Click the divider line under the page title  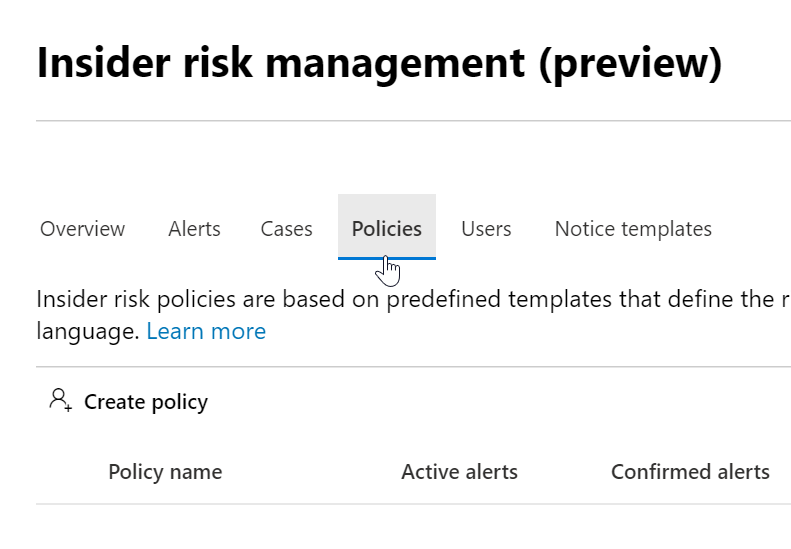pos(400,121)
